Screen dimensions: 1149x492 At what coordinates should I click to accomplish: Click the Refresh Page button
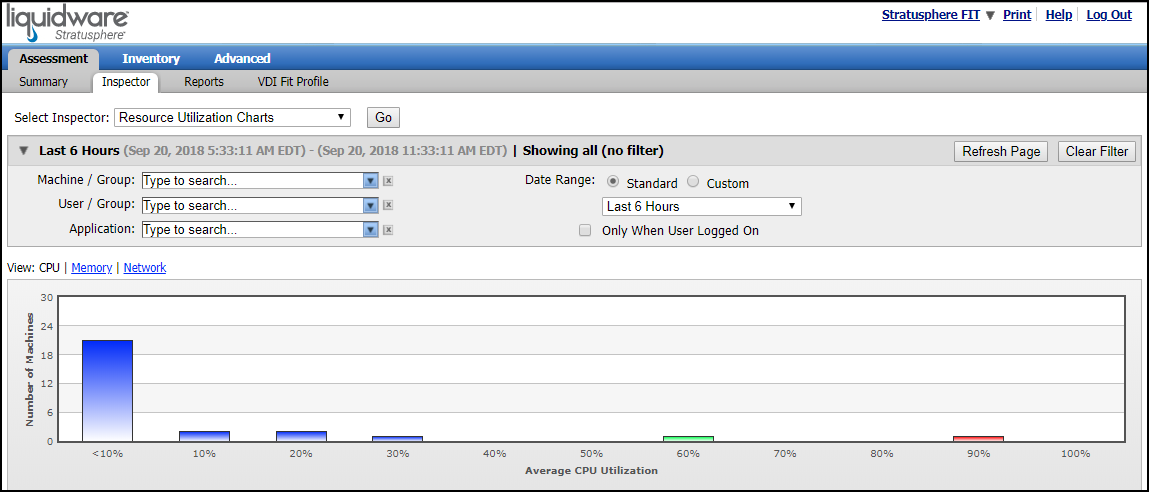pos(1001,152)
